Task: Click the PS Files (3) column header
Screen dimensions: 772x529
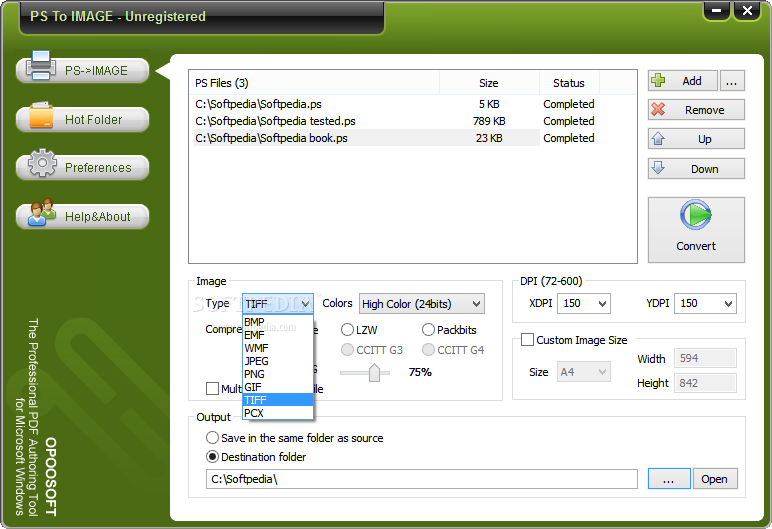Action: click(314, 83)
